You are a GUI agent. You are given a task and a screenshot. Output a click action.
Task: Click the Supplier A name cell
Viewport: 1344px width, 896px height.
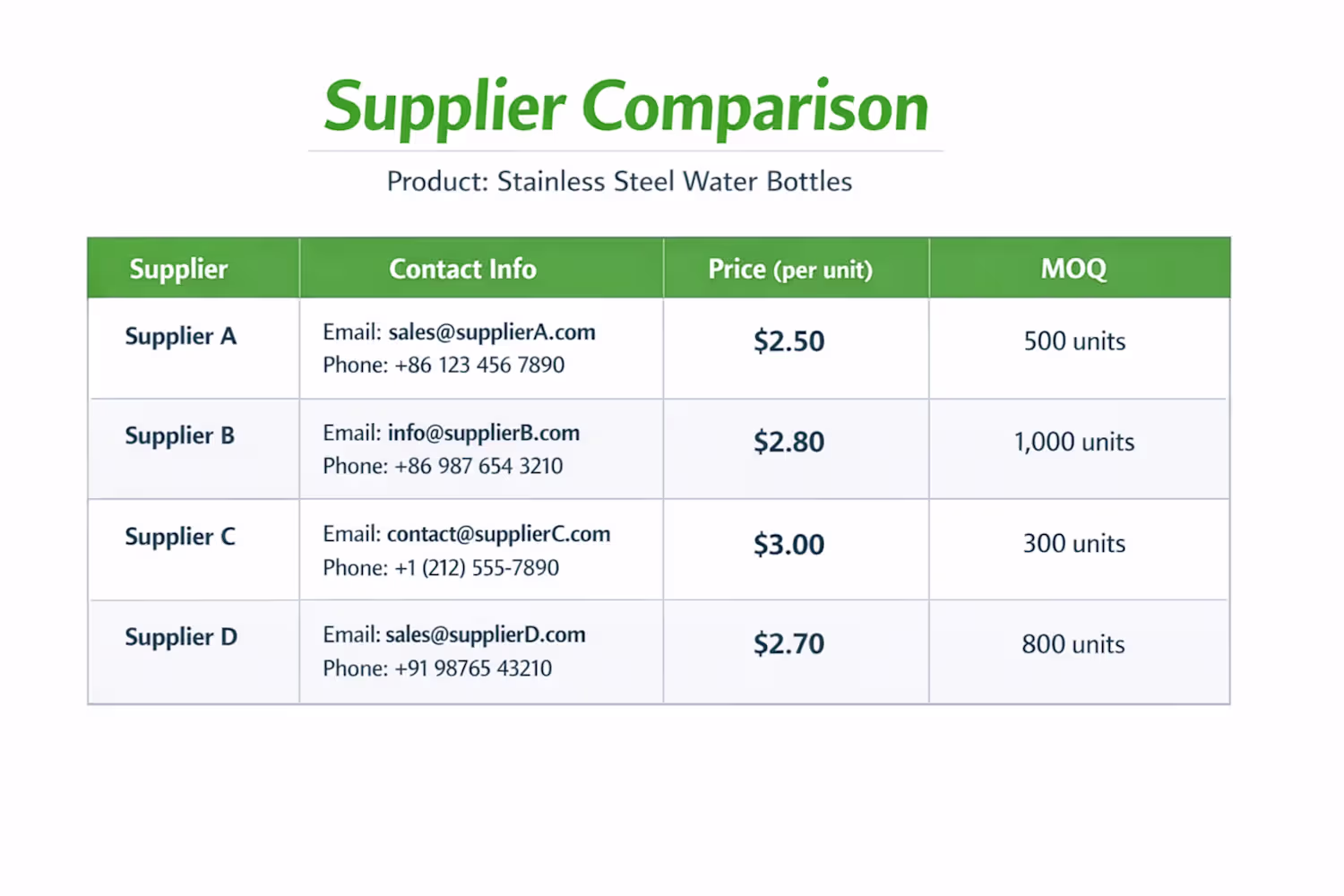tap(180, 336)
